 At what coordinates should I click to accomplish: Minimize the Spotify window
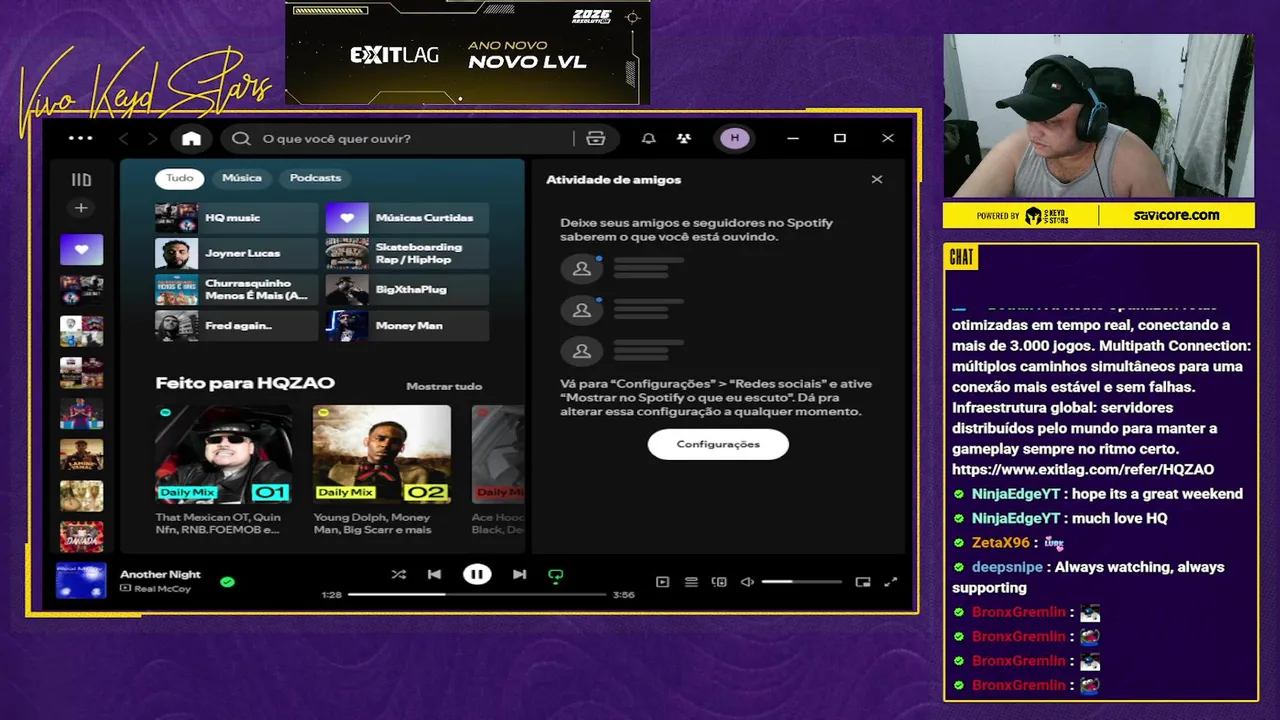[x=793, y=138]
